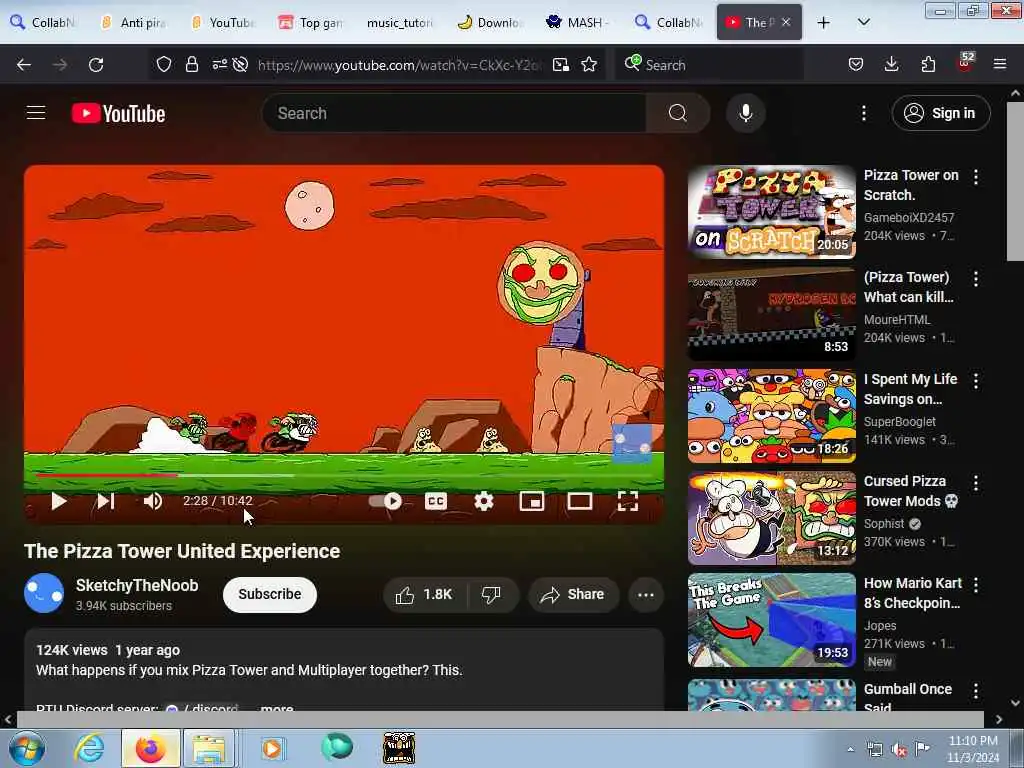Open video settings gear
This screenshot has height=768, width=1024.
click(x=483, y=501)
